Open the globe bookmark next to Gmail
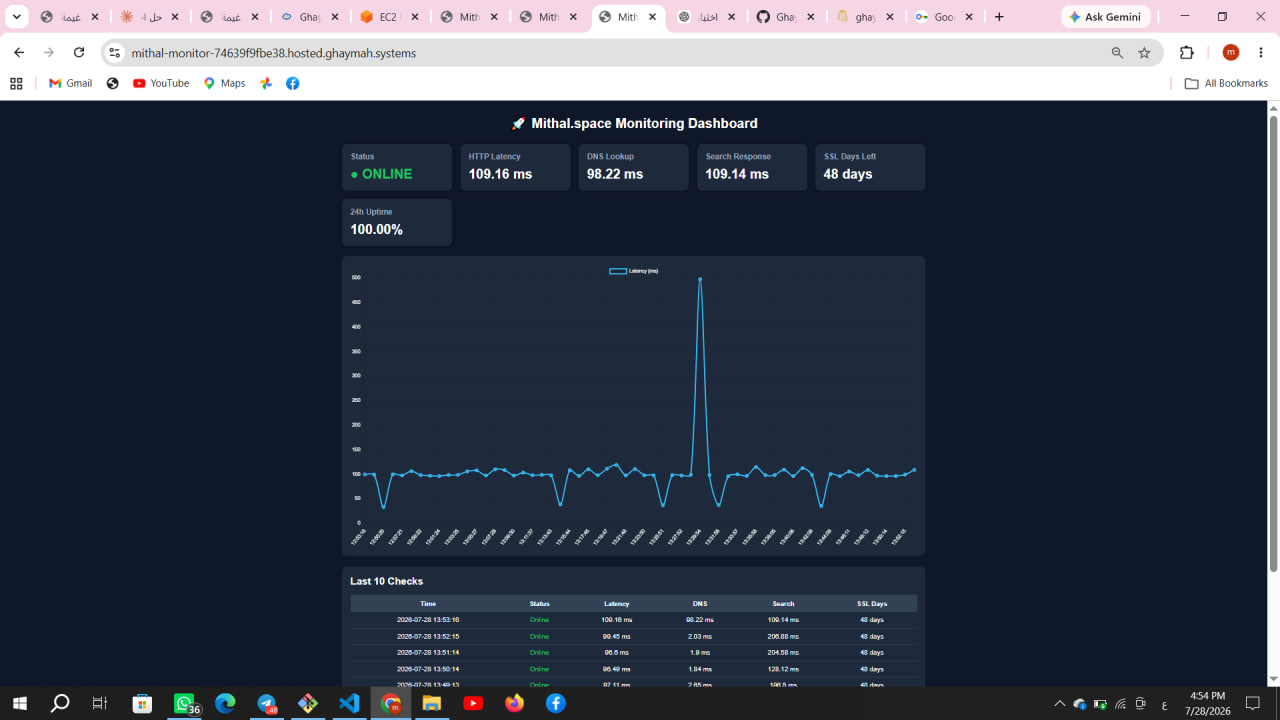The height and width of the screenshot is (720, 1280). click(112, 84)
